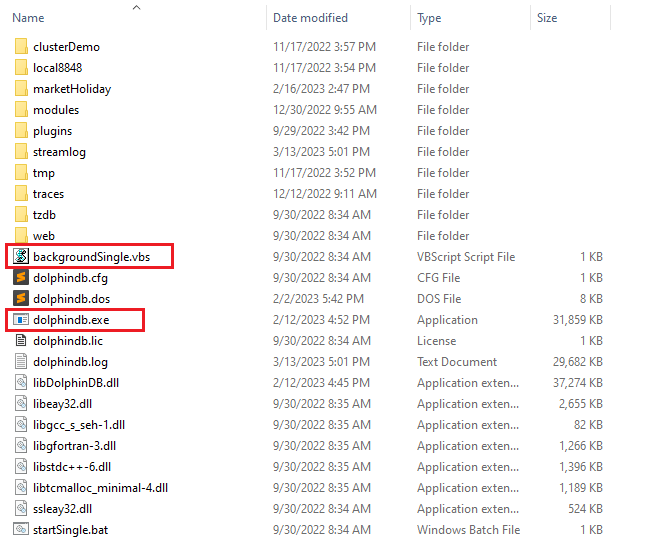Select the web folder icon
Viewport: 645px width, 544px height.
21,236
